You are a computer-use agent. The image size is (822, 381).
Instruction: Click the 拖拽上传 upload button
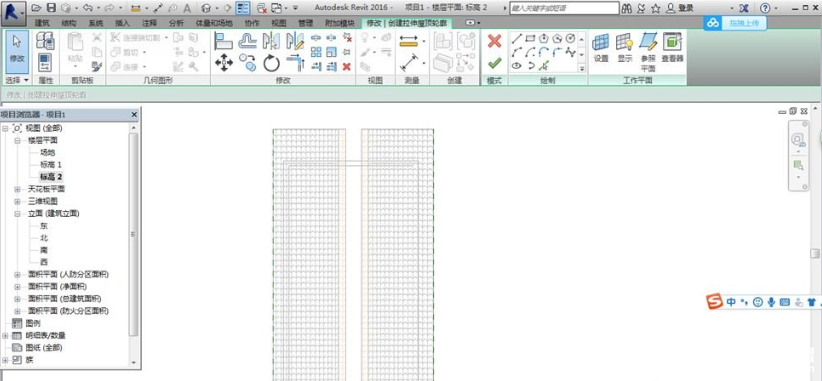tap(735, 23)
